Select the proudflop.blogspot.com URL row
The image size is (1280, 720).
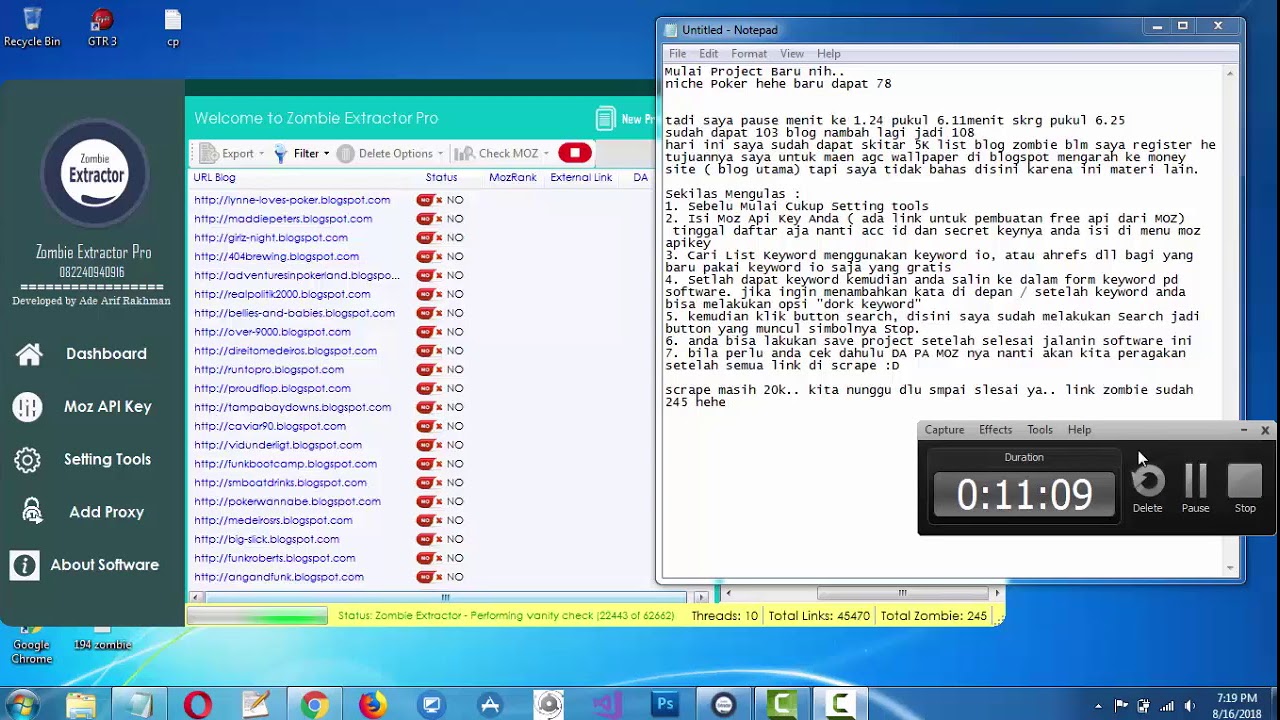[x=272, y=389]
